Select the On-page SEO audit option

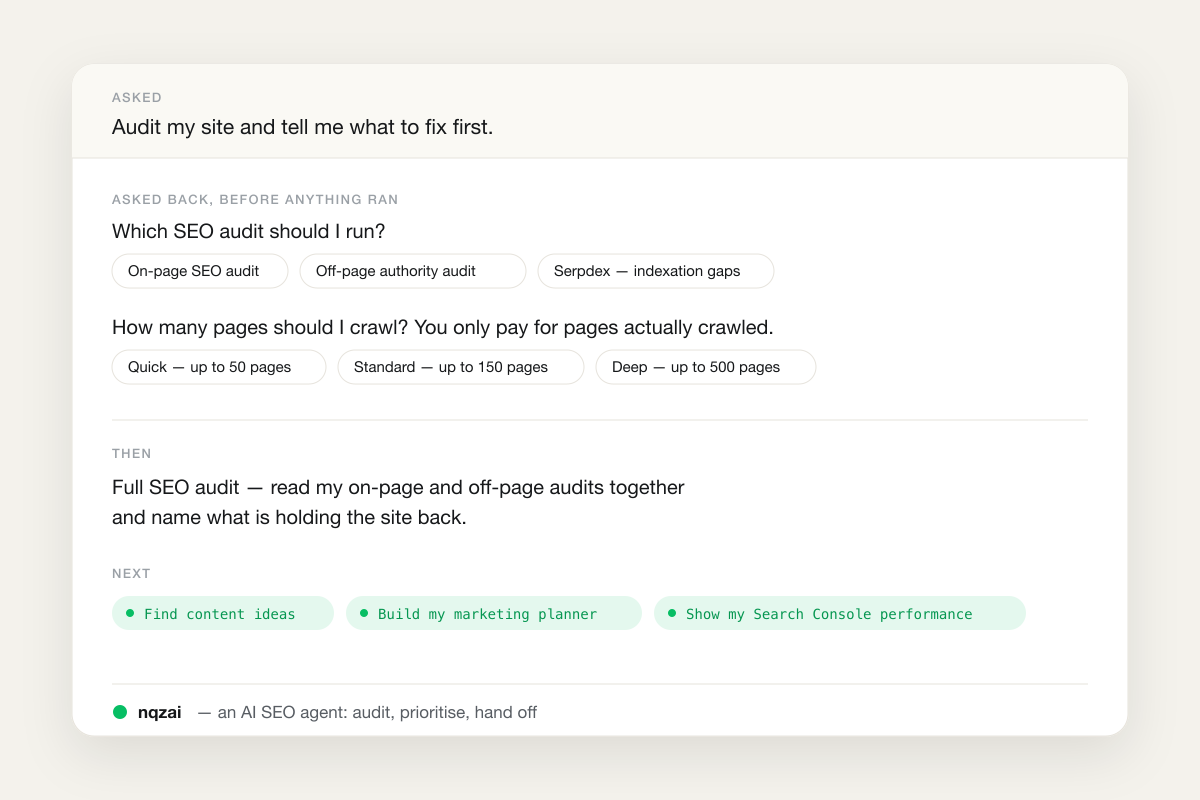[200, 271]
